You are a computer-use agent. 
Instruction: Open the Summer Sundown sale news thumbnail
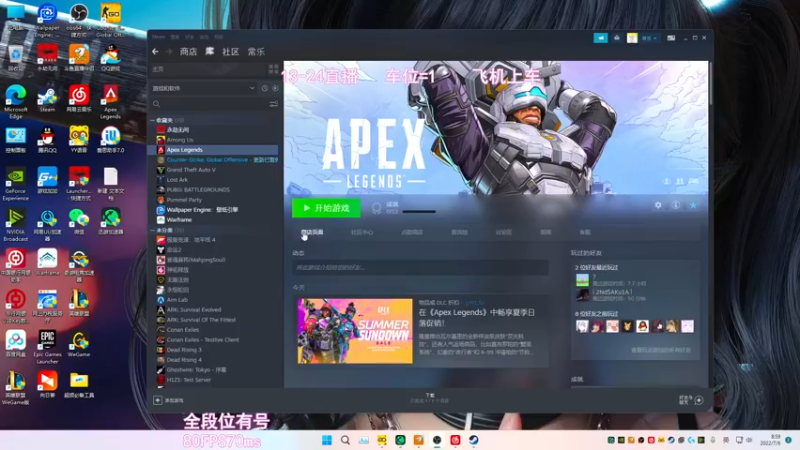[355, 331]
